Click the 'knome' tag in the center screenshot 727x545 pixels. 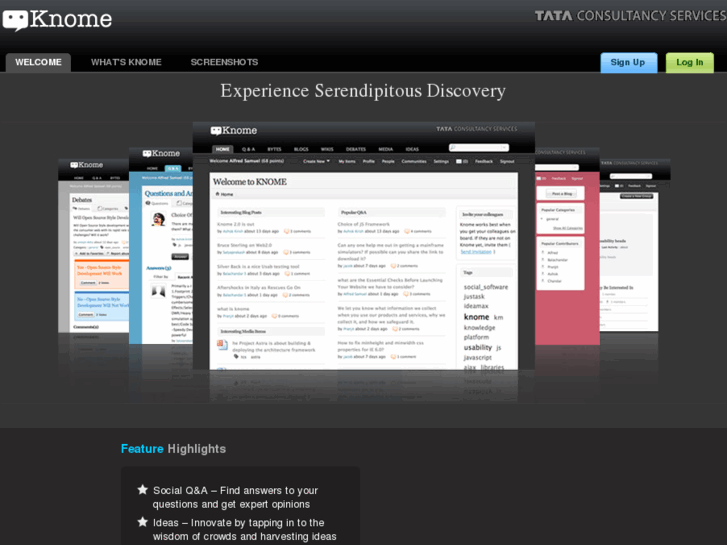click(477, 317)
